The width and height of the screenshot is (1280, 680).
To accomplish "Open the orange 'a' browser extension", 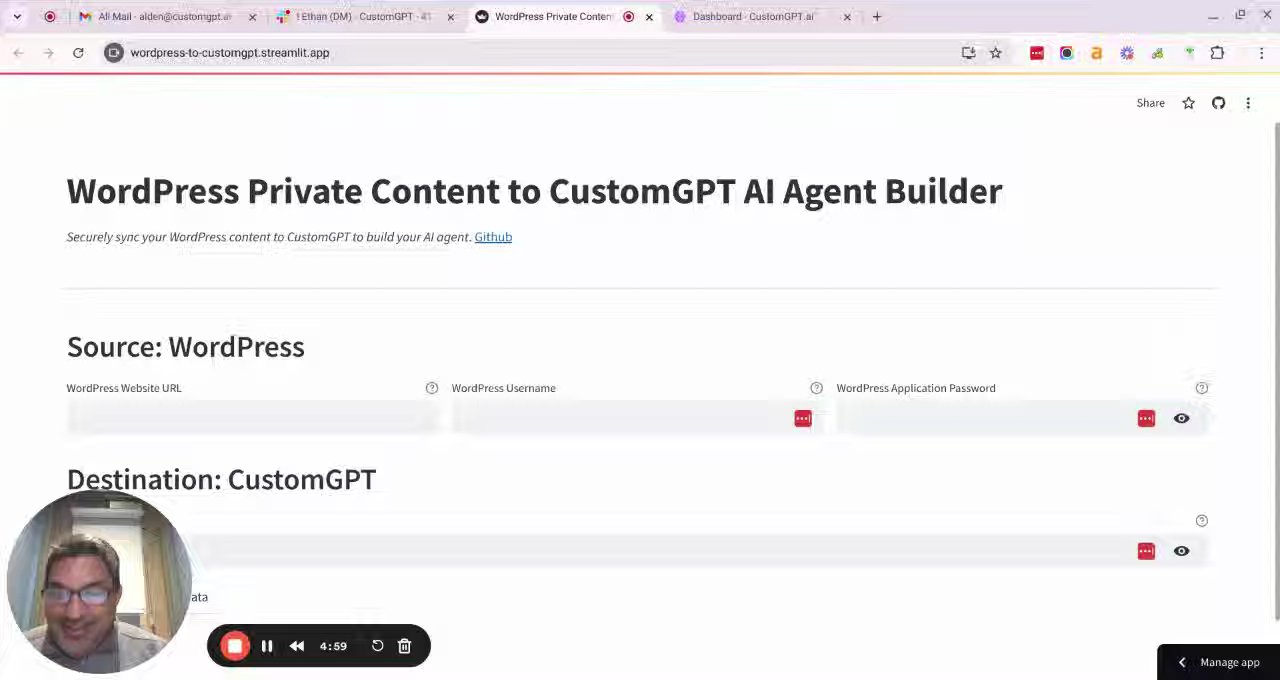I will coord(1097,53).
